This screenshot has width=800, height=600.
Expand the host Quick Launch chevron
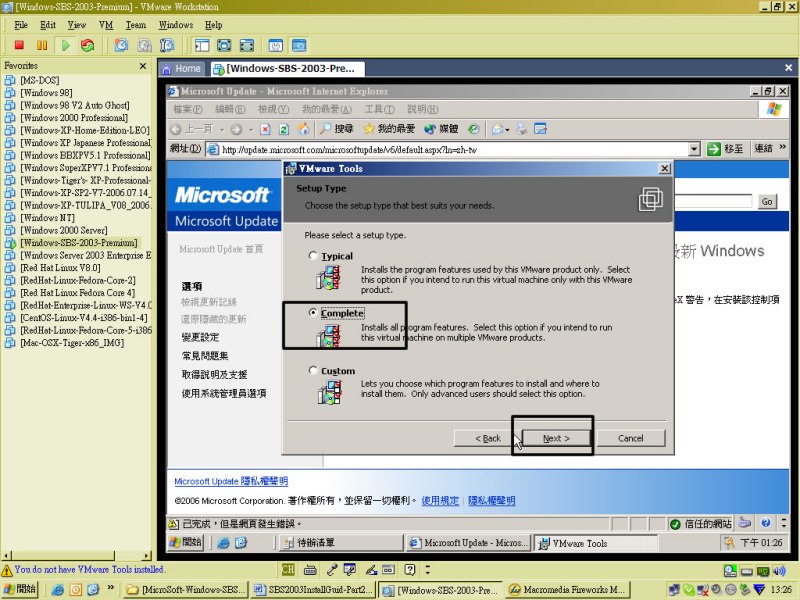tap(110, 588)
